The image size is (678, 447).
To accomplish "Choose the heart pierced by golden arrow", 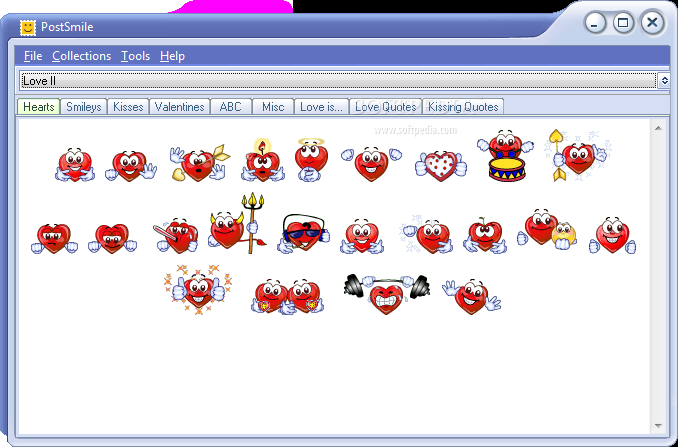I will 198,163.
